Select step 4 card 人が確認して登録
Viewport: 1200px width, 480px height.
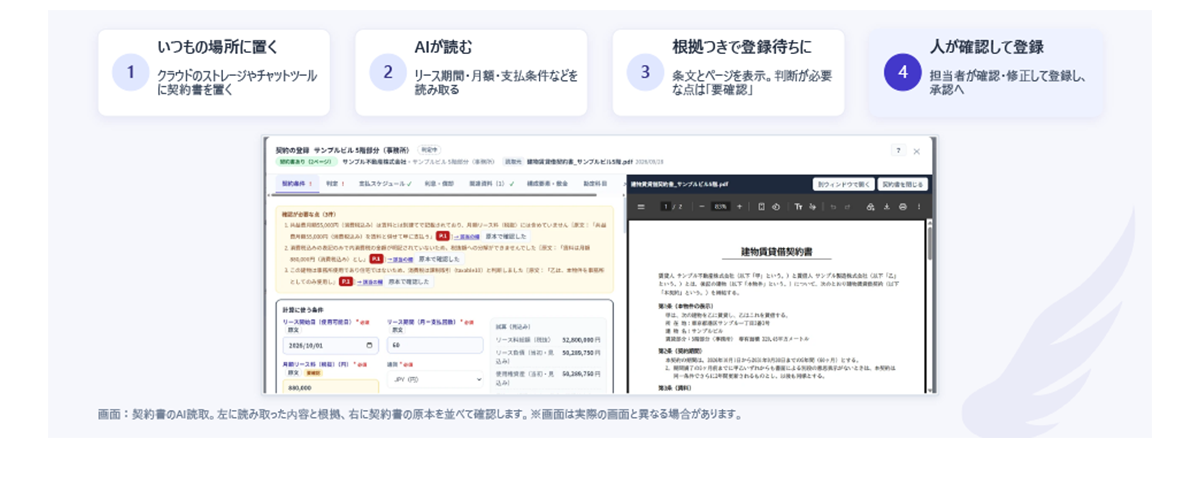(x=986, y=72)
